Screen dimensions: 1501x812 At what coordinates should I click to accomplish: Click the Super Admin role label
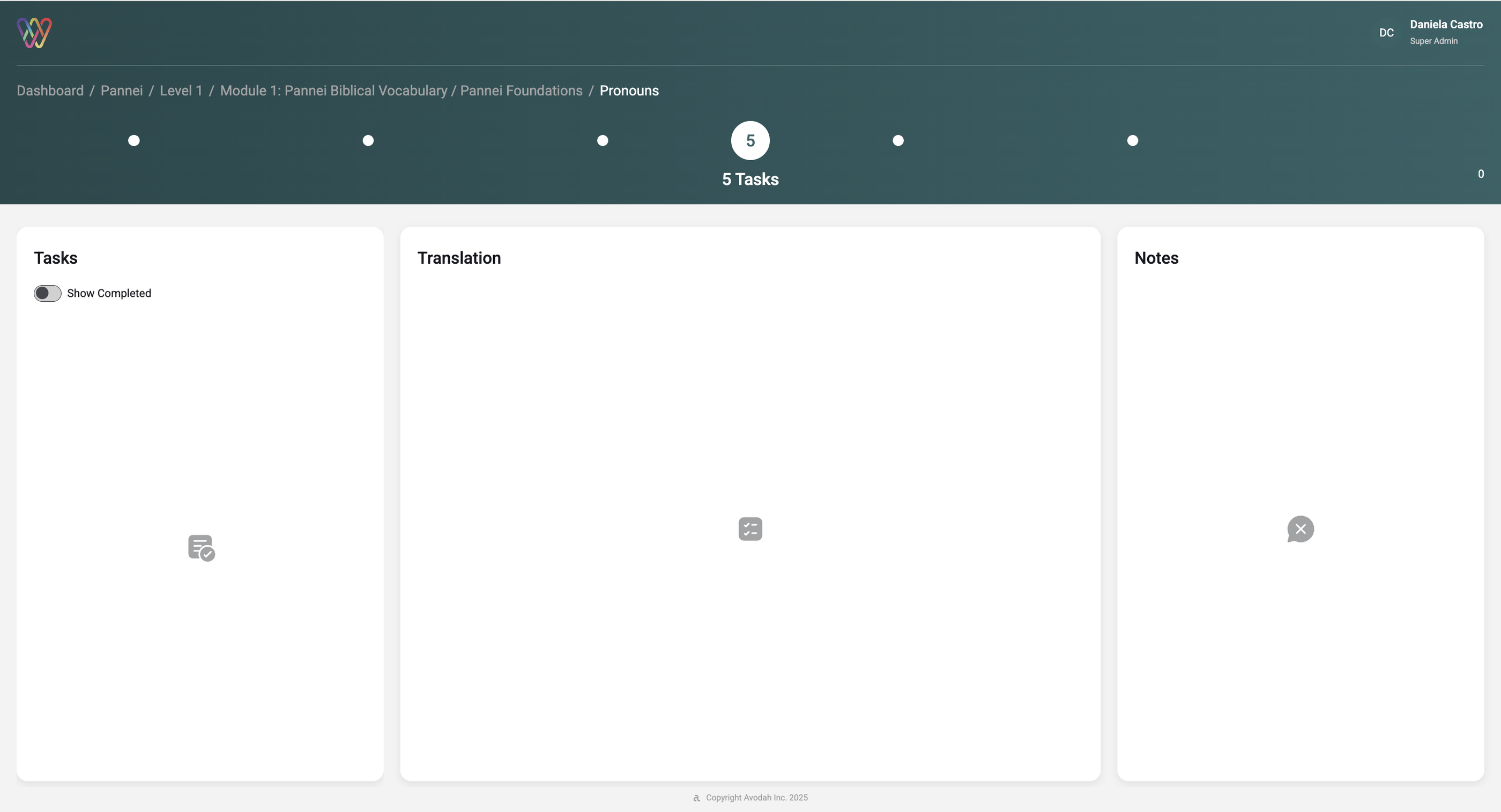tap(1433, 41)
